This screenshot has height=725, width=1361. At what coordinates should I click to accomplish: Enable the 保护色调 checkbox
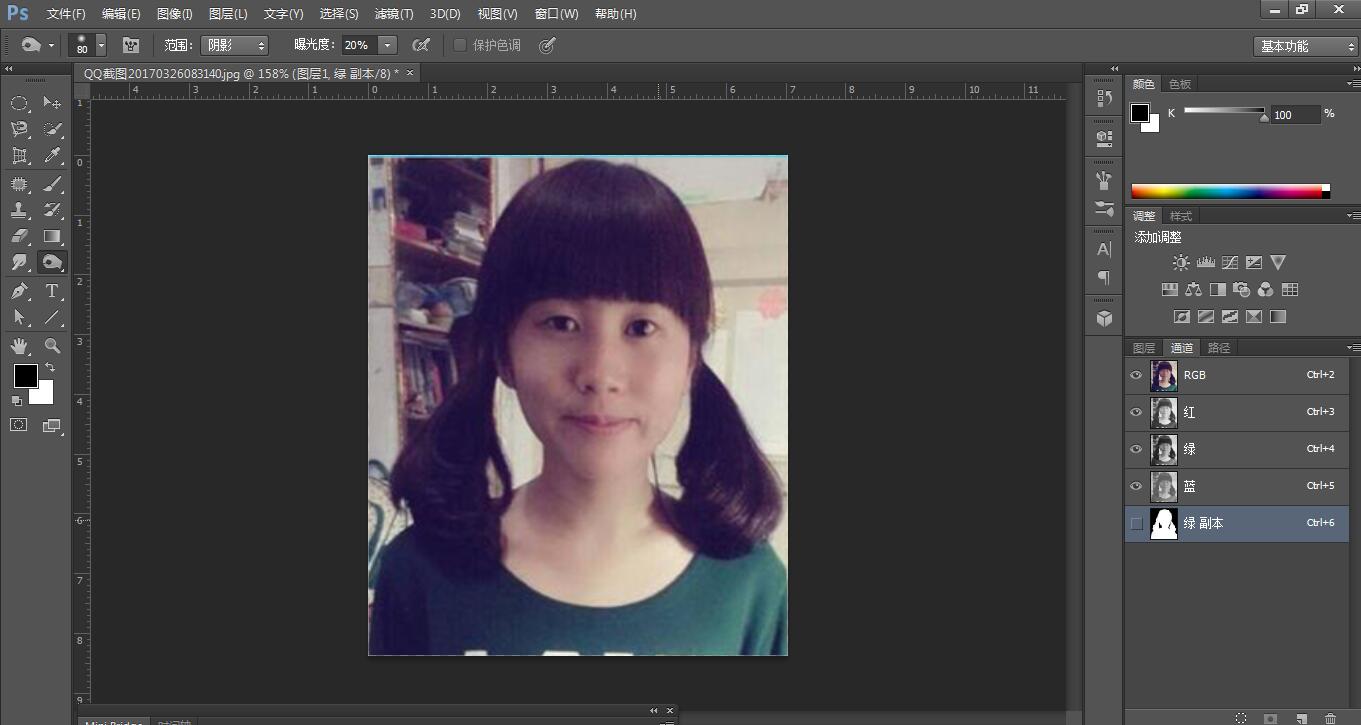(x=460, y=45)
